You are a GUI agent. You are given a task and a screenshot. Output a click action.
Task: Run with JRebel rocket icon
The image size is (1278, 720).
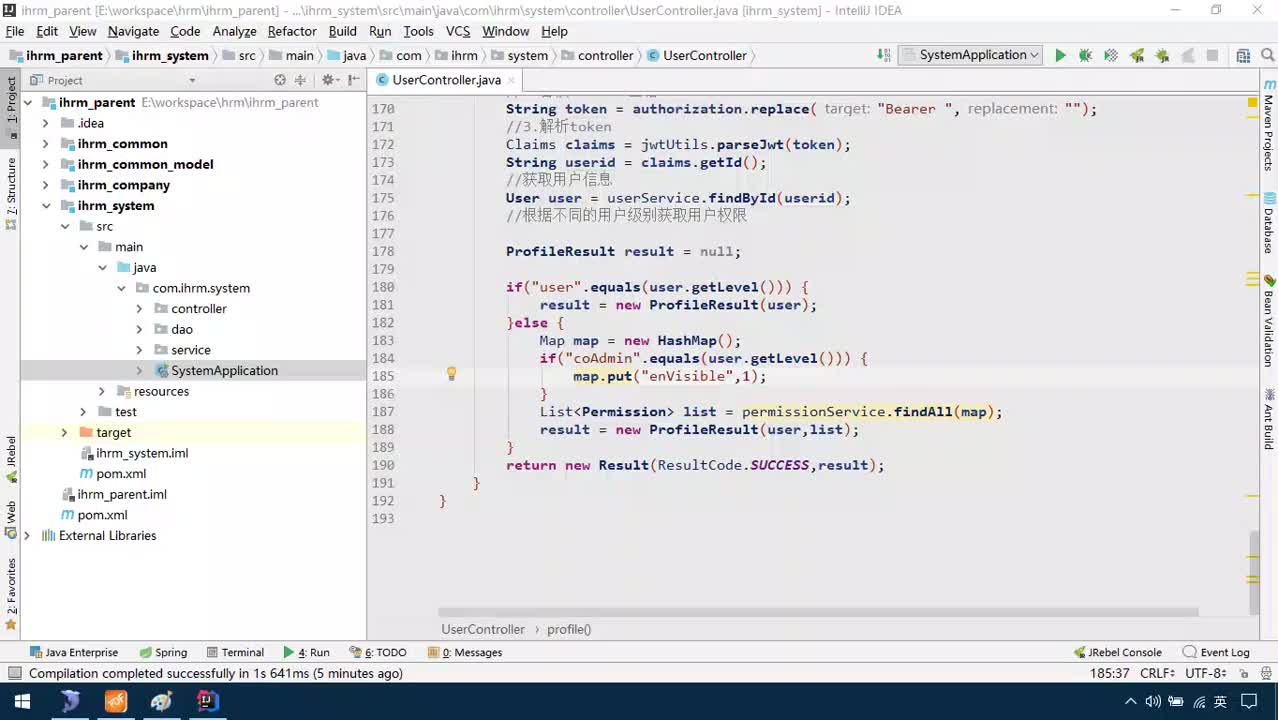click(x=1137, y=56)
